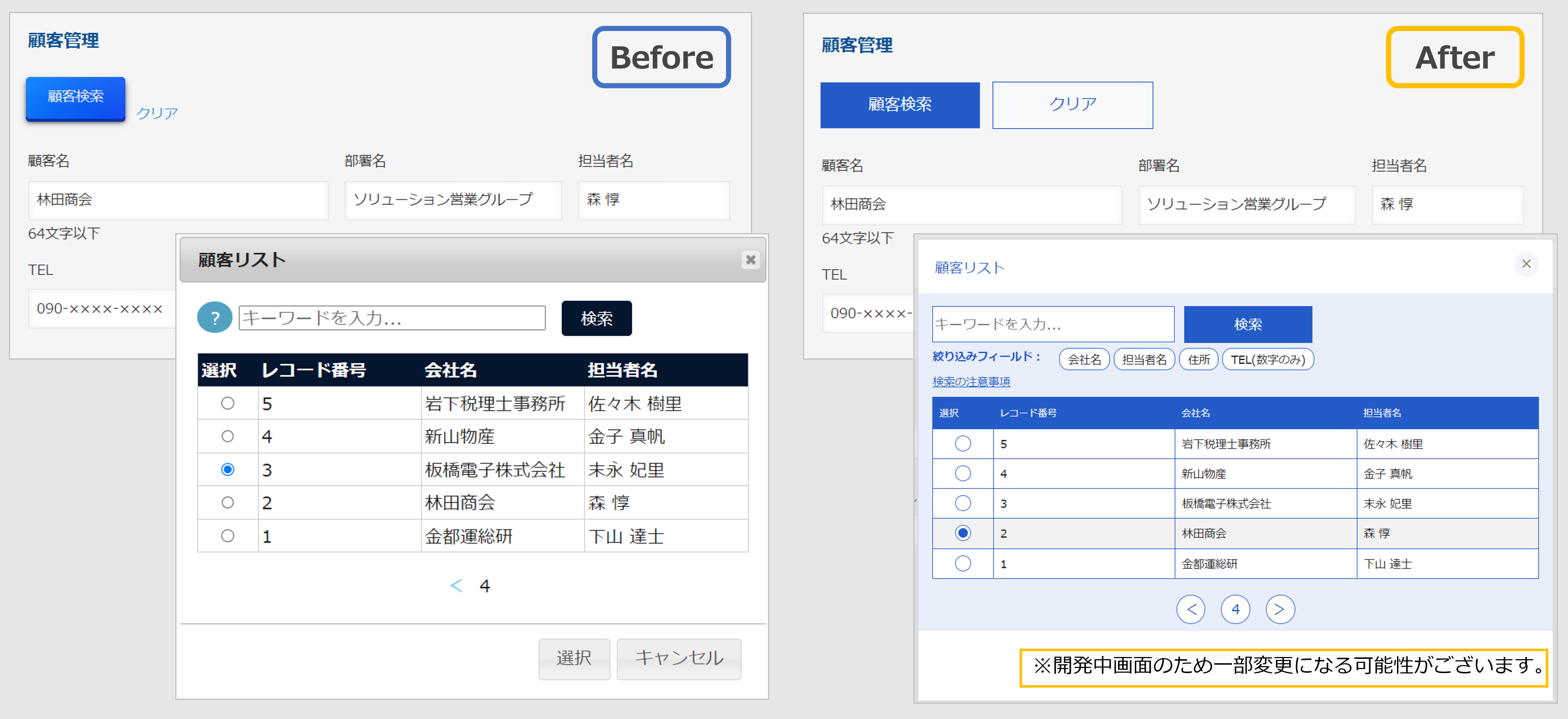Viewport: 1568px width, 719px height.
Task: Click 顧客名 field in Before screen
Action: click(x=178, y=200)
